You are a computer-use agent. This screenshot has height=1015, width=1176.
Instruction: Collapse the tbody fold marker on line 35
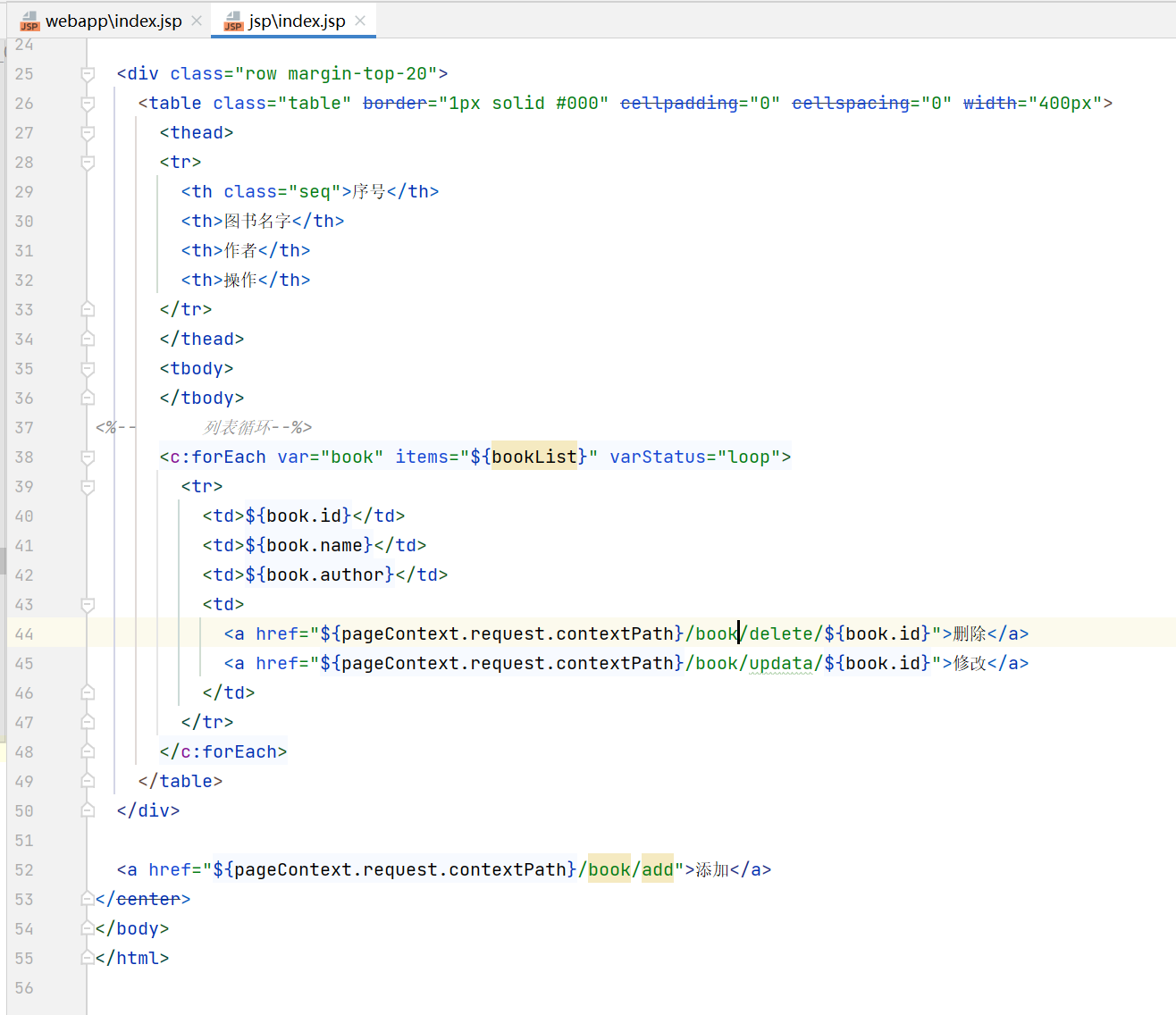point(88,369)
